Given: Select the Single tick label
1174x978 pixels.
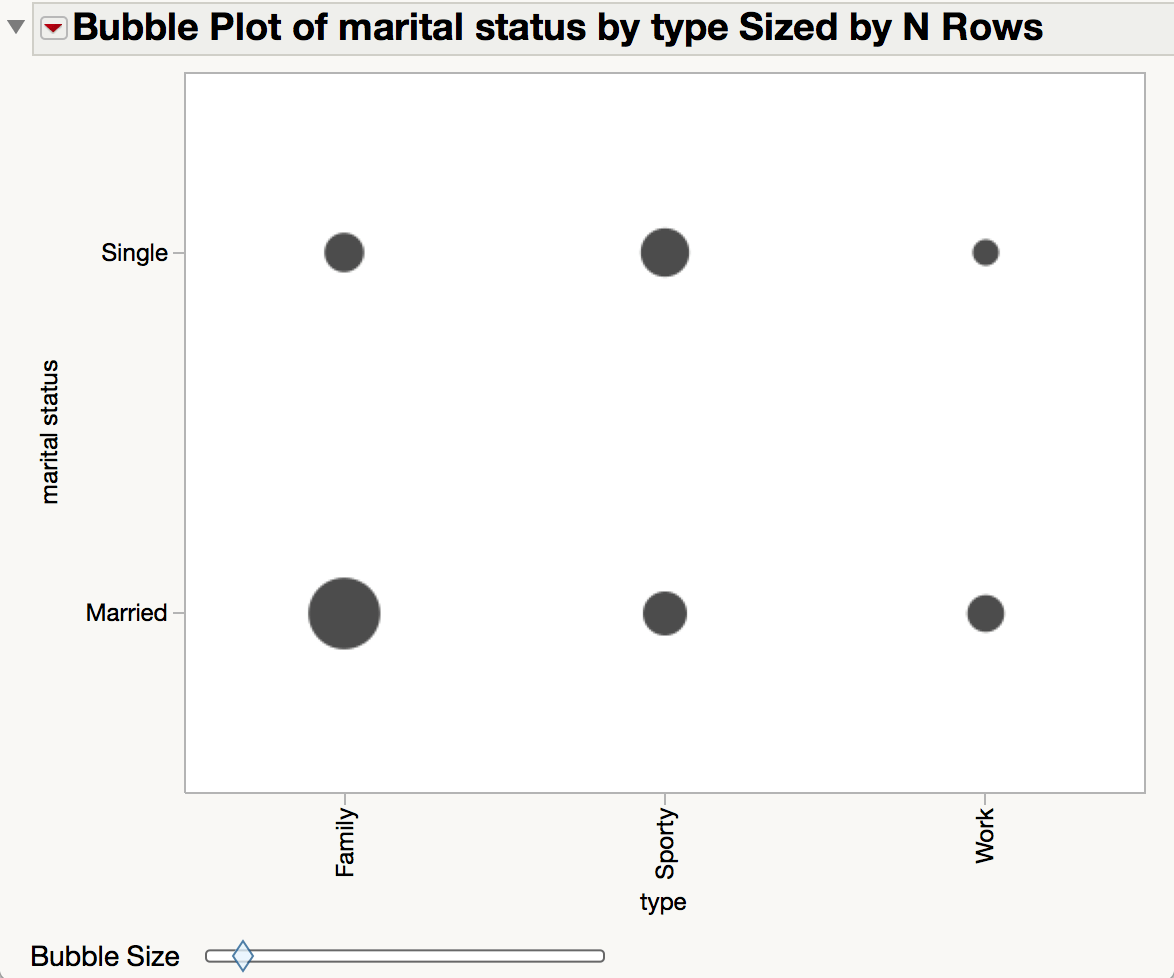Looking at the screenshot, I should pyautogui.click(x=135, y=252).
